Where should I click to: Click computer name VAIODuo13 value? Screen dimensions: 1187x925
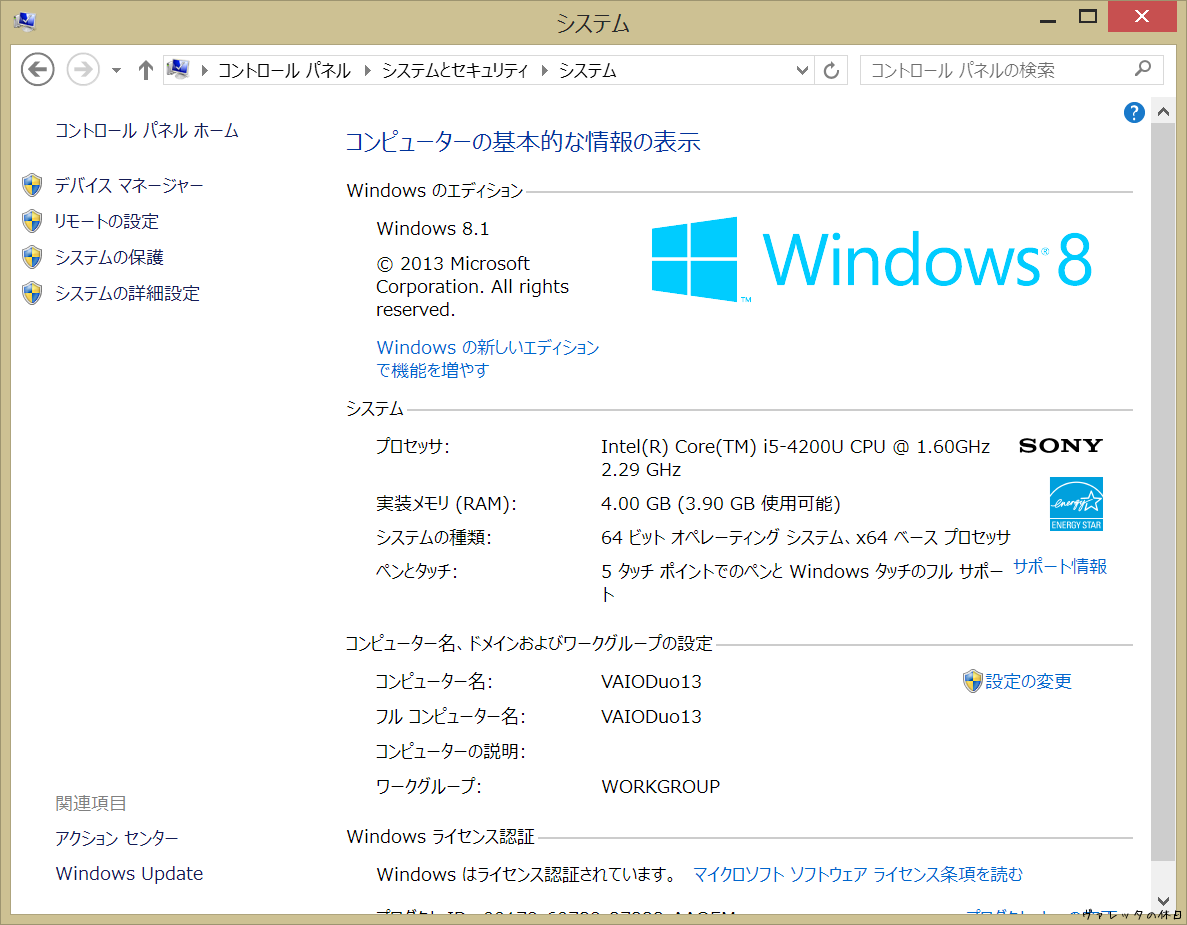click(651, 681)
